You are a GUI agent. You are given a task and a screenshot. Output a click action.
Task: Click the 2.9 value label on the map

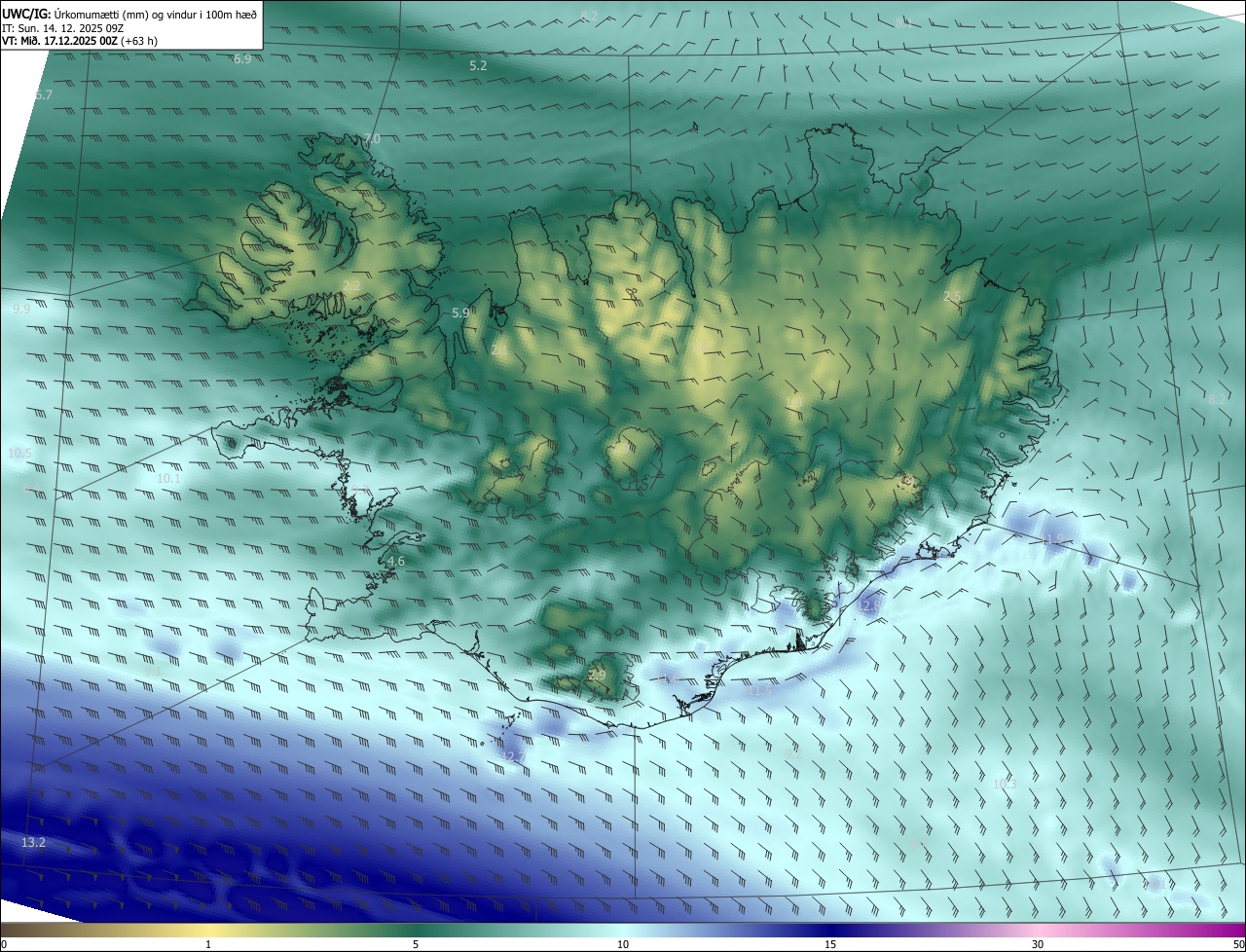[597, 675]
